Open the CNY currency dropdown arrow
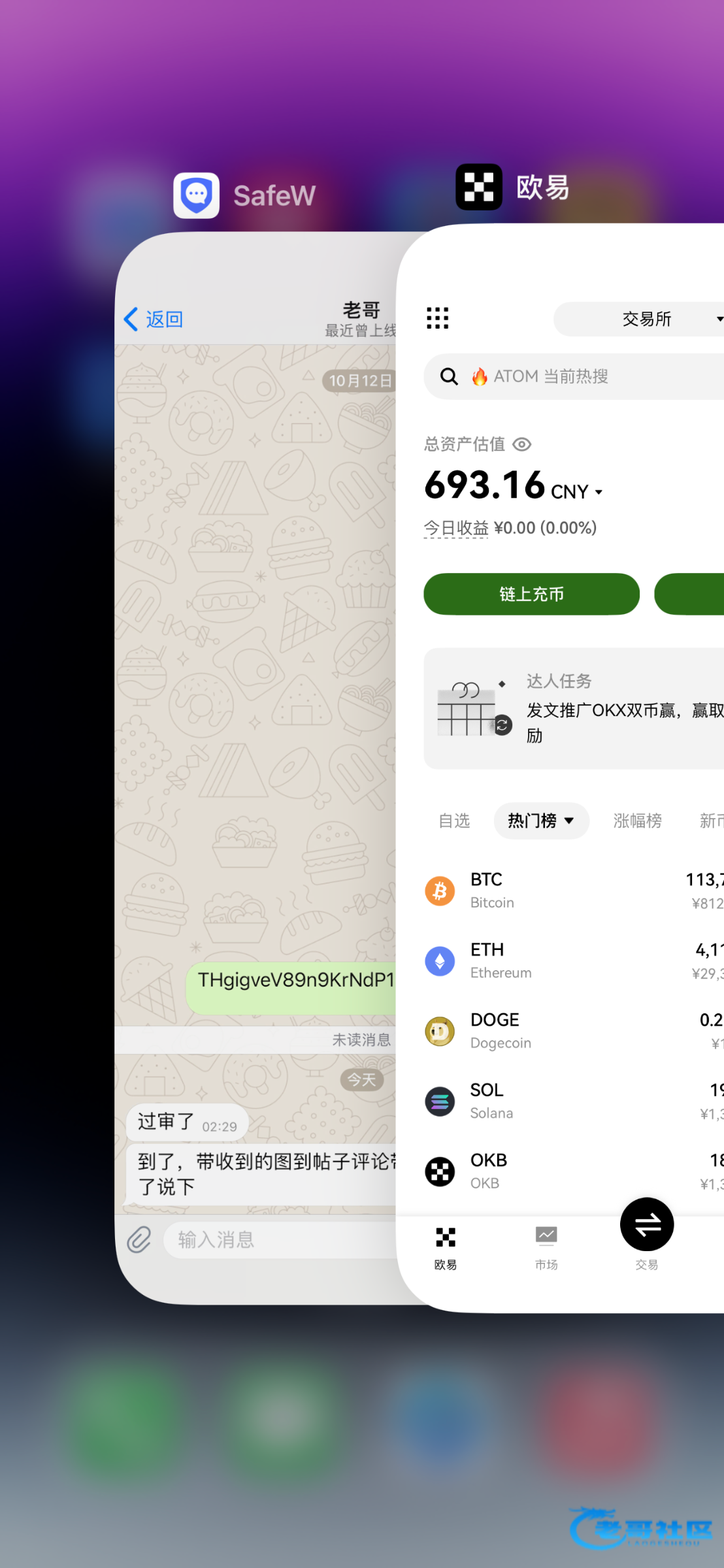 point(599,492)
